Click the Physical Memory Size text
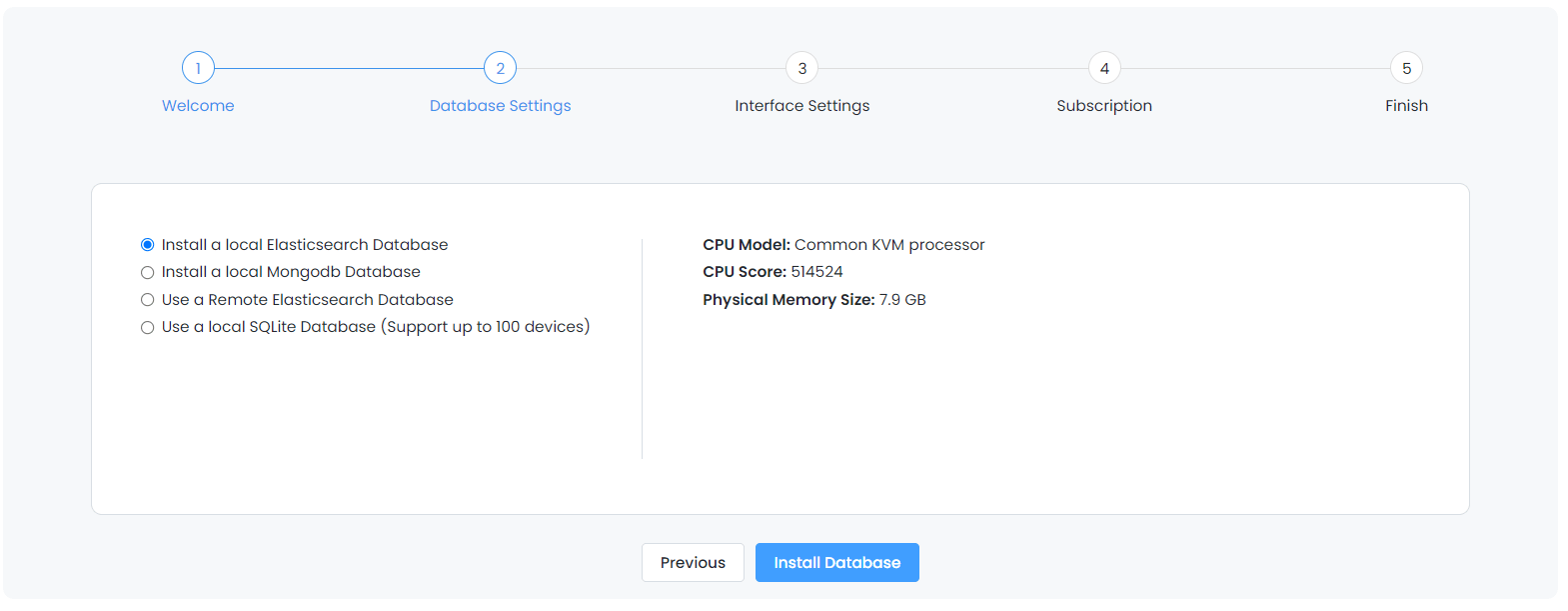 pos(813,300)
